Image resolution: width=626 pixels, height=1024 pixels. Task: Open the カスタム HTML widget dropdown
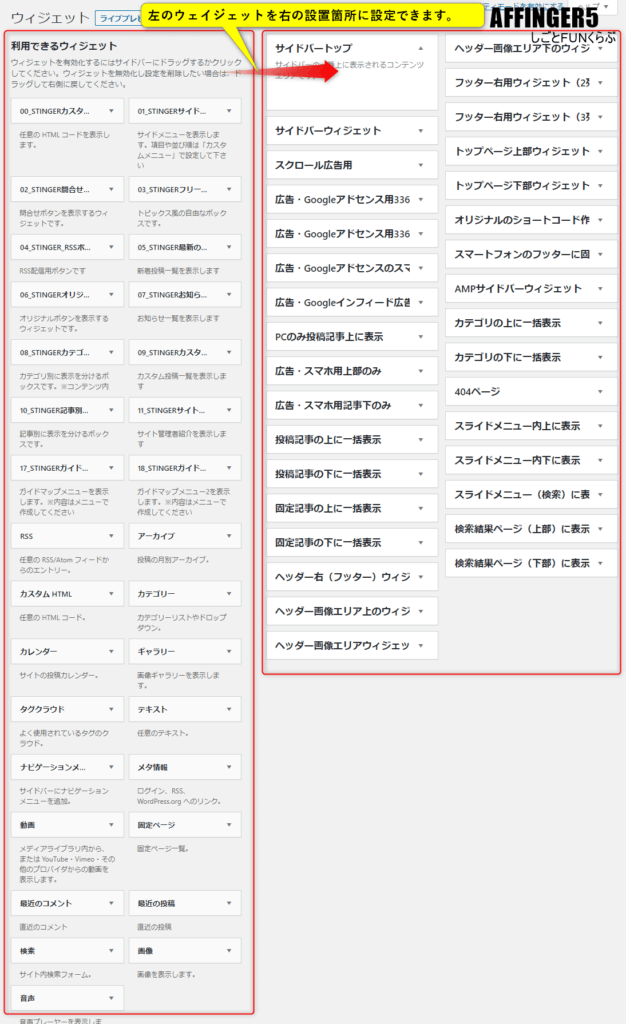click(112, 594)
